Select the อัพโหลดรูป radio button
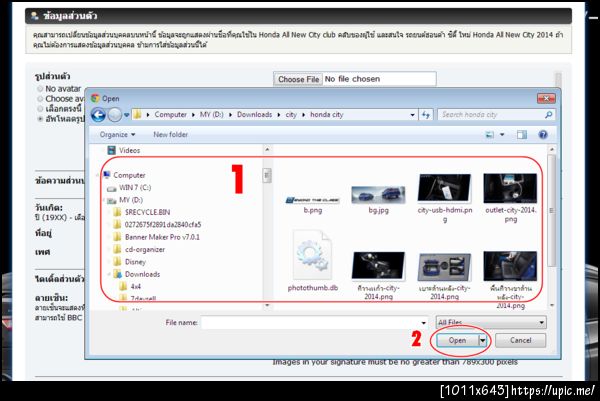 (40, 119)
